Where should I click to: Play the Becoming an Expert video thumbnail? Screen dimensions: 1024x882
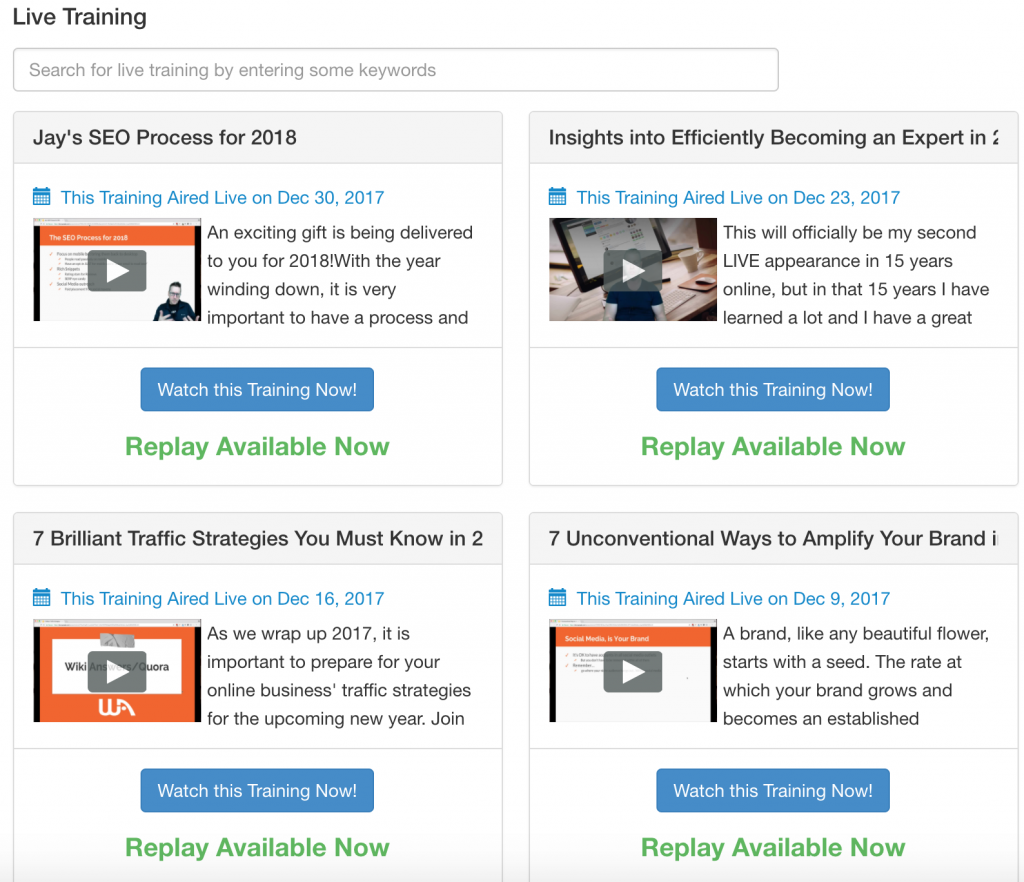(633, 270)
